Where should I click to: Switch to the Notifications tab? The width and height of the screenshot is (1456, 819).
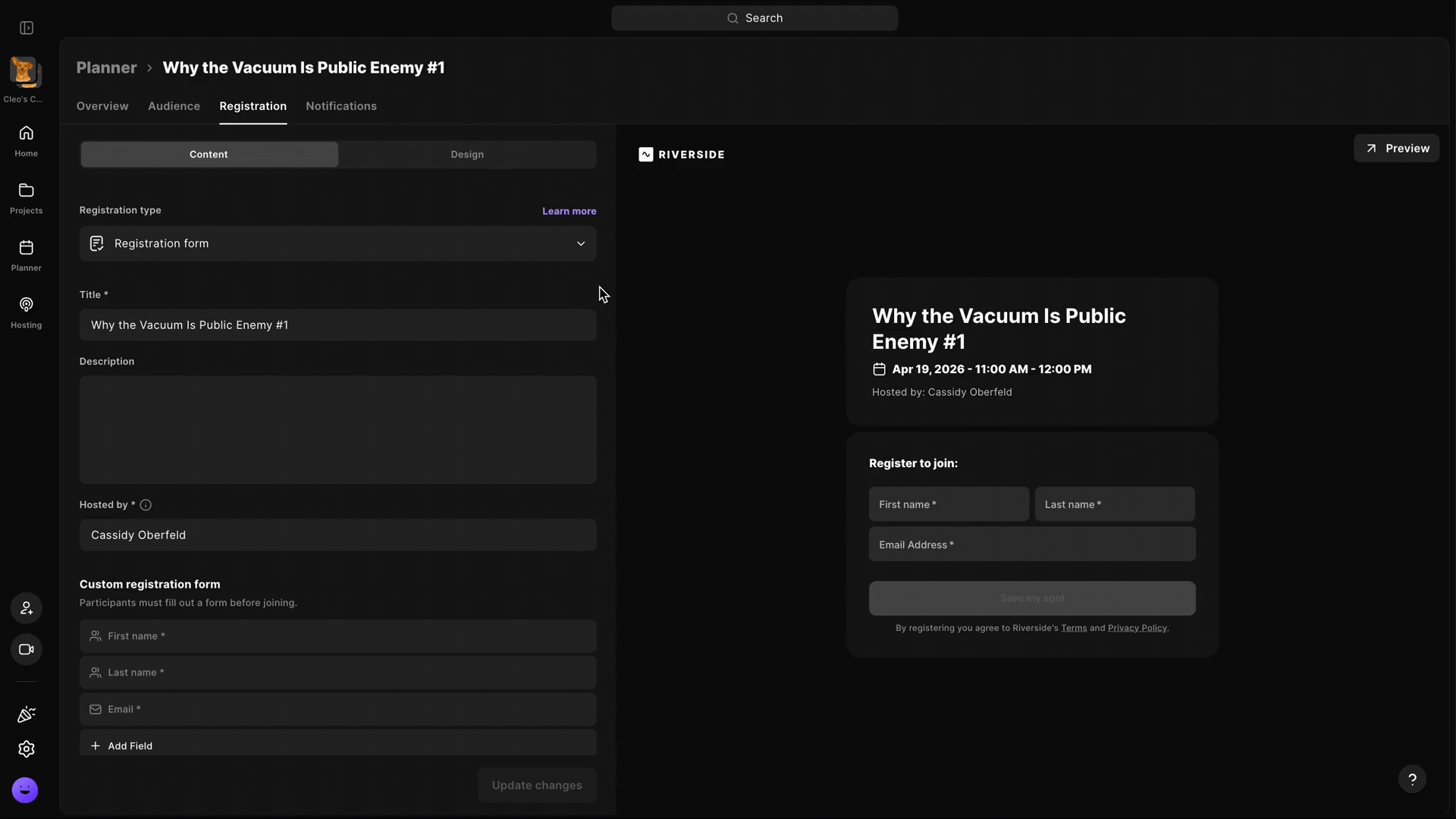coord(341,106)
